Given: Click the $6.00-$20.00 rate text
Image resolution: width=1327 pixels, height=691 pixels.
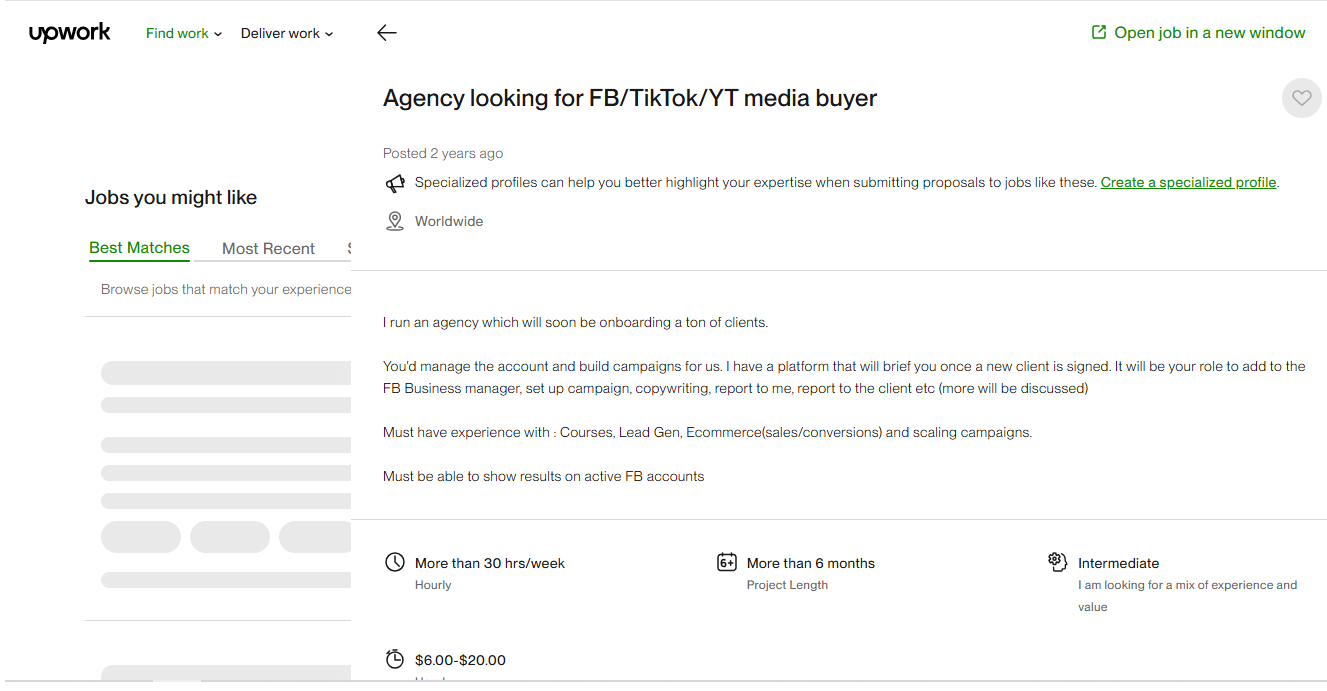Looking at the screenshot, I should tap(460, 660).
